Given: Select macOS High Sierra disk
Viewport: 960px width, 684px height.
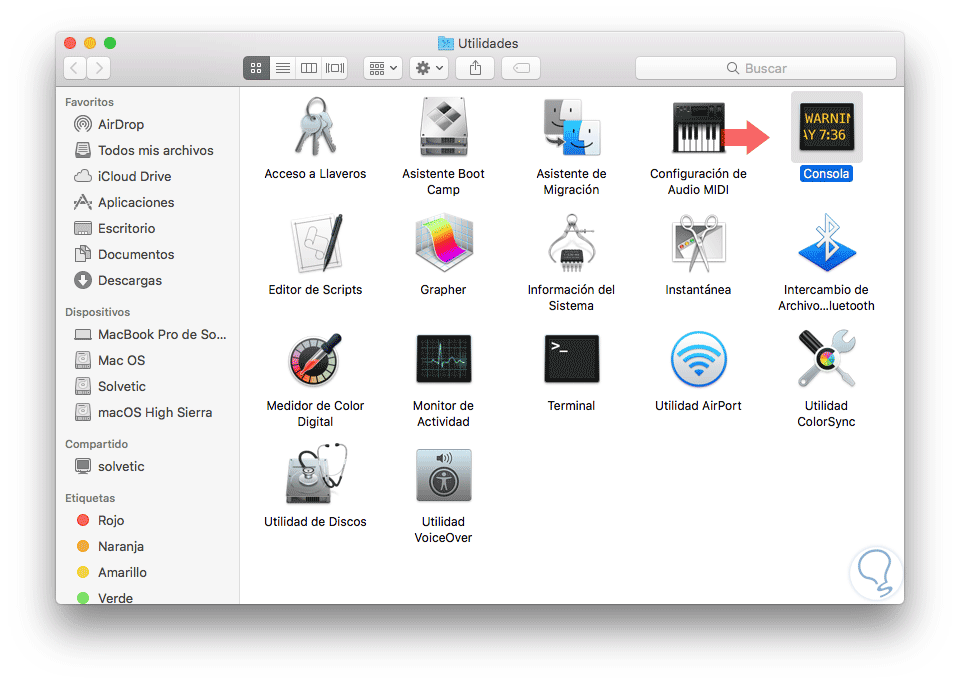Looking at the screenshot, I should (147, 412).
